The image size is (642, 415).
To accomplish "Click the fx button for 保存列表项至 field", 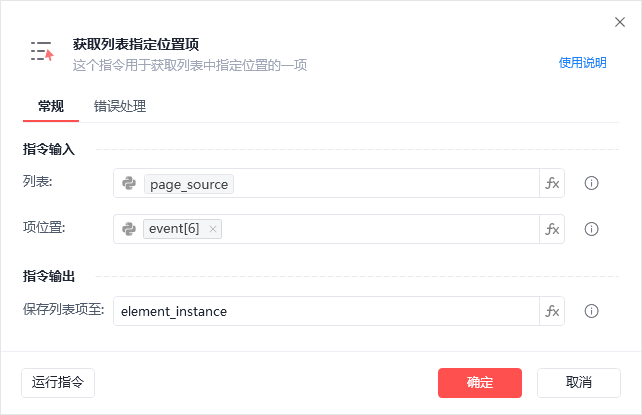I will (x=552, y=311).
